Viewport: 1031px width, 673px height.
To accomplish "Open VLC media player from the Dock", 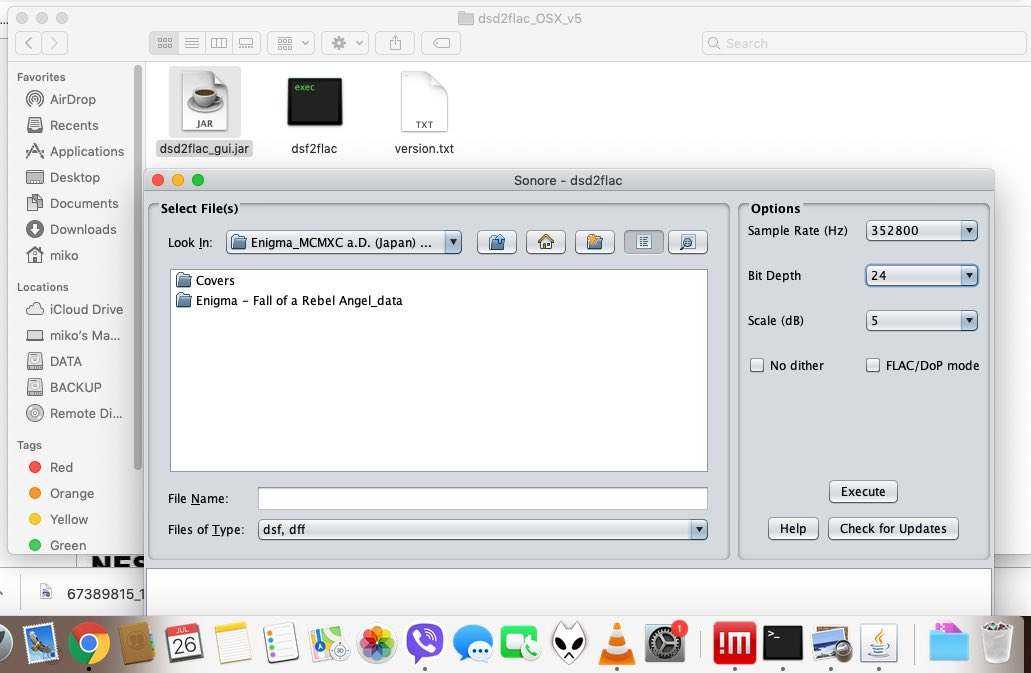I will coord(616,643).
